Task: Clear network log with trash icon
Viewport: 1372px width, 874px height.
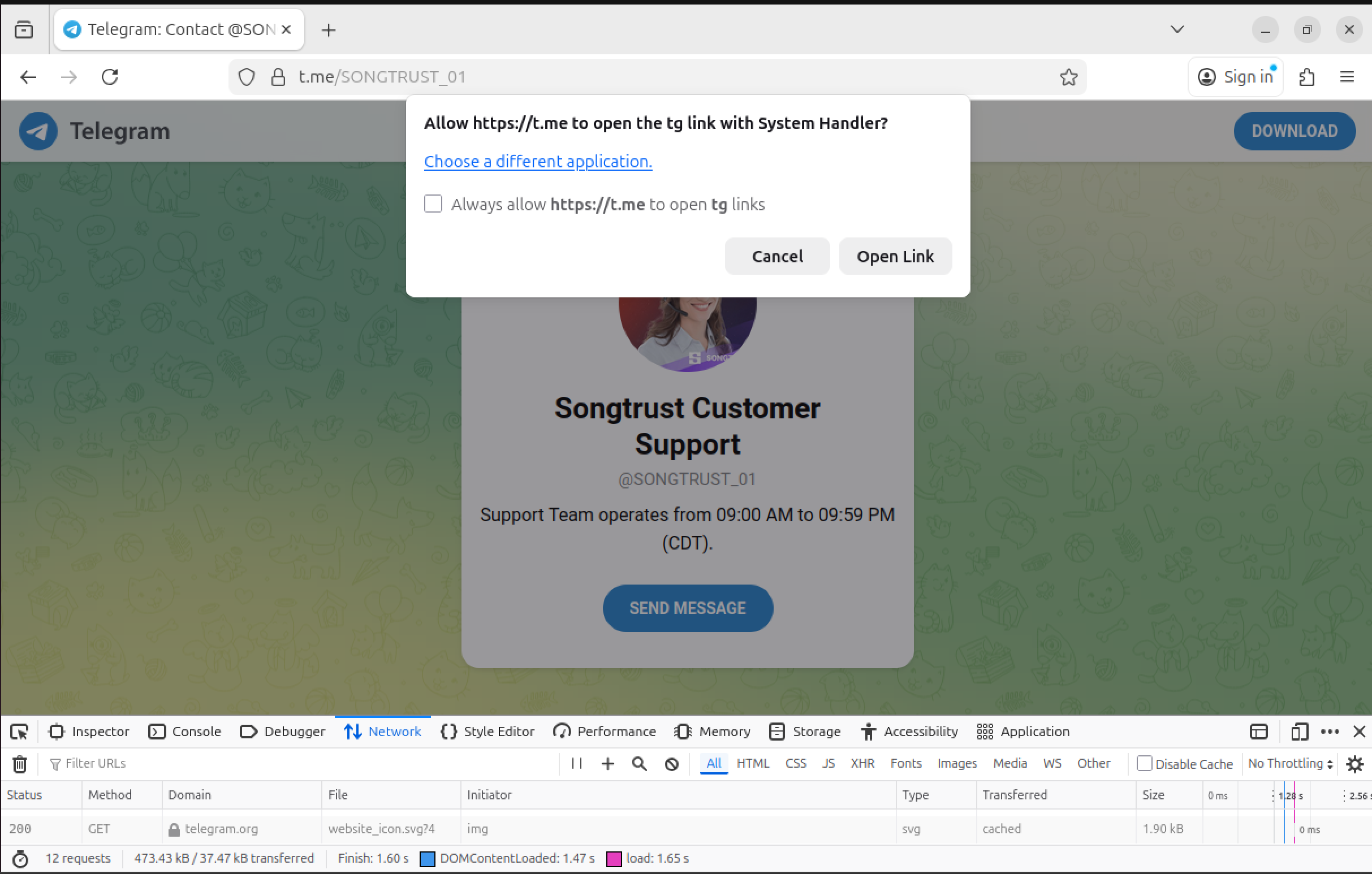Action: coord(20,764)
